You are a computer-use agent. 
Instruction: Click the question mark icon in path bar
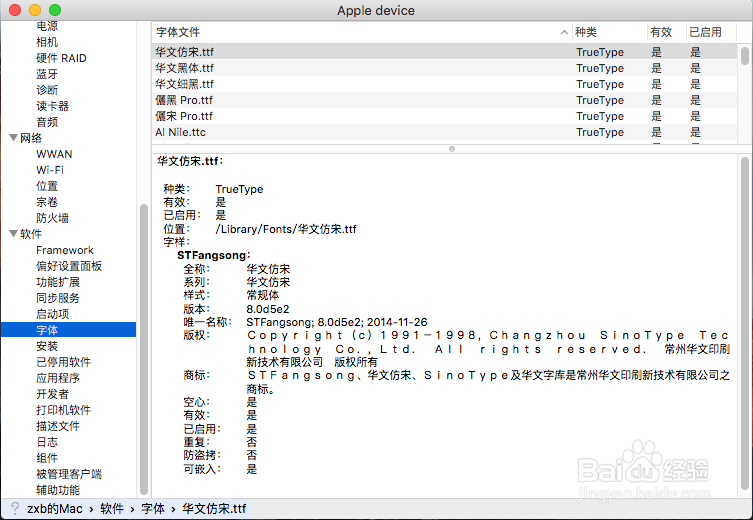tap(15, 508)
